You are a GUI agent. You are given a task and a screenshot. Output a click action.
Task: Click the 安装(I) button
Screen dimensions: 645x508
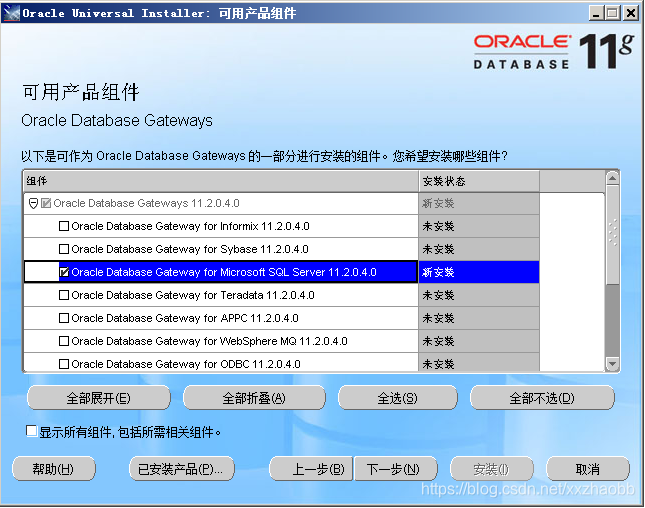pos(492,469)
